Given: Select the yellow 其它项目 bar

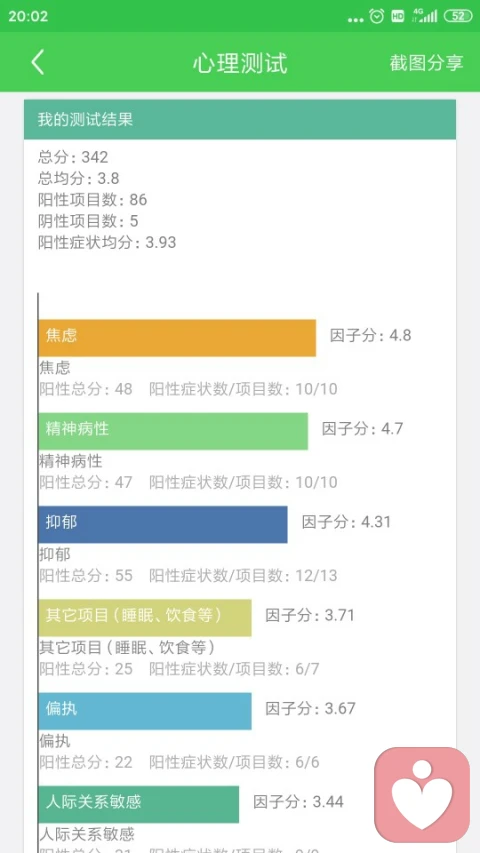Looking at the screenshot, I should coord(145,618).
